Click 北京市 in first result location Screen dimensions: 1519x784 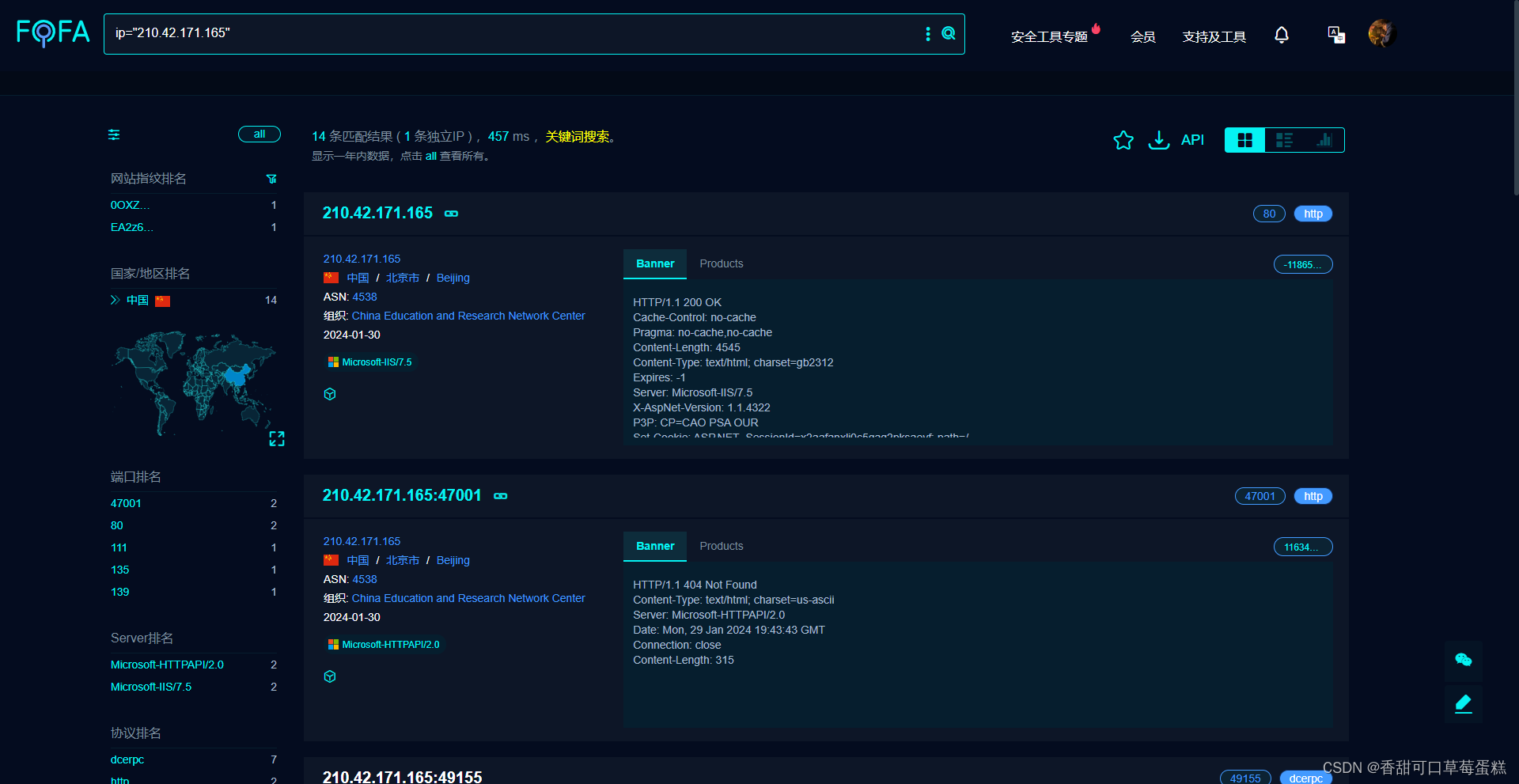pos(403,278)
